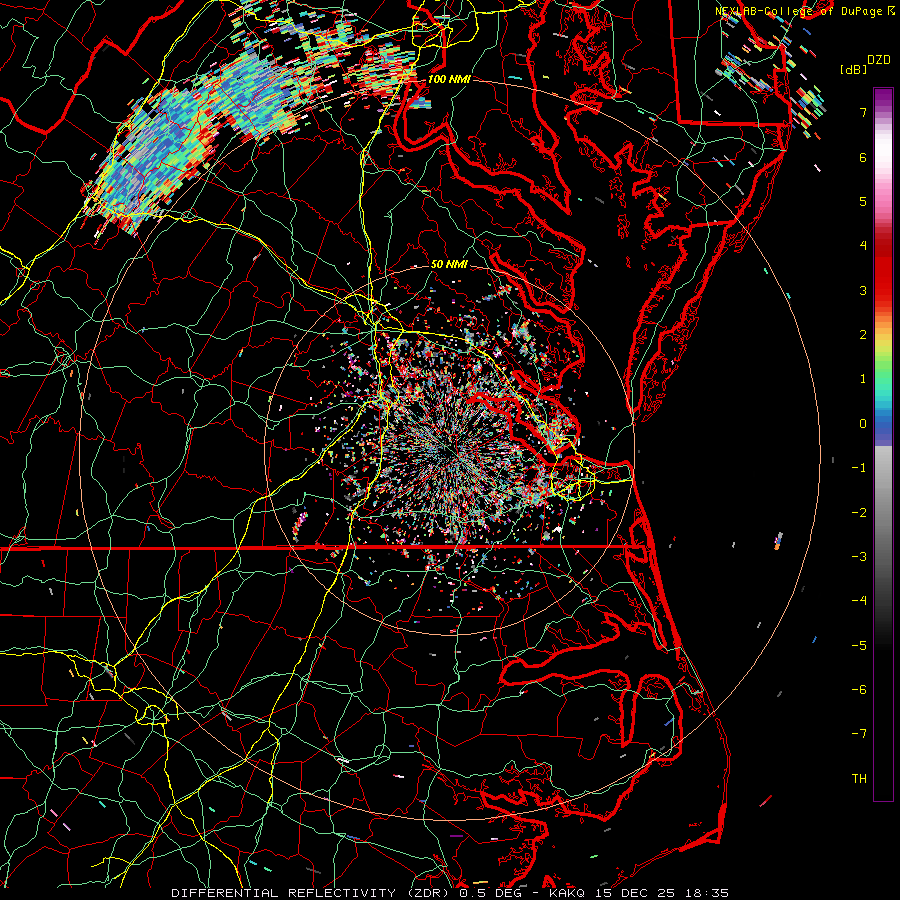Click the 1 value on the dB scale
Screen dimensions: 900x900
point(863,379)
